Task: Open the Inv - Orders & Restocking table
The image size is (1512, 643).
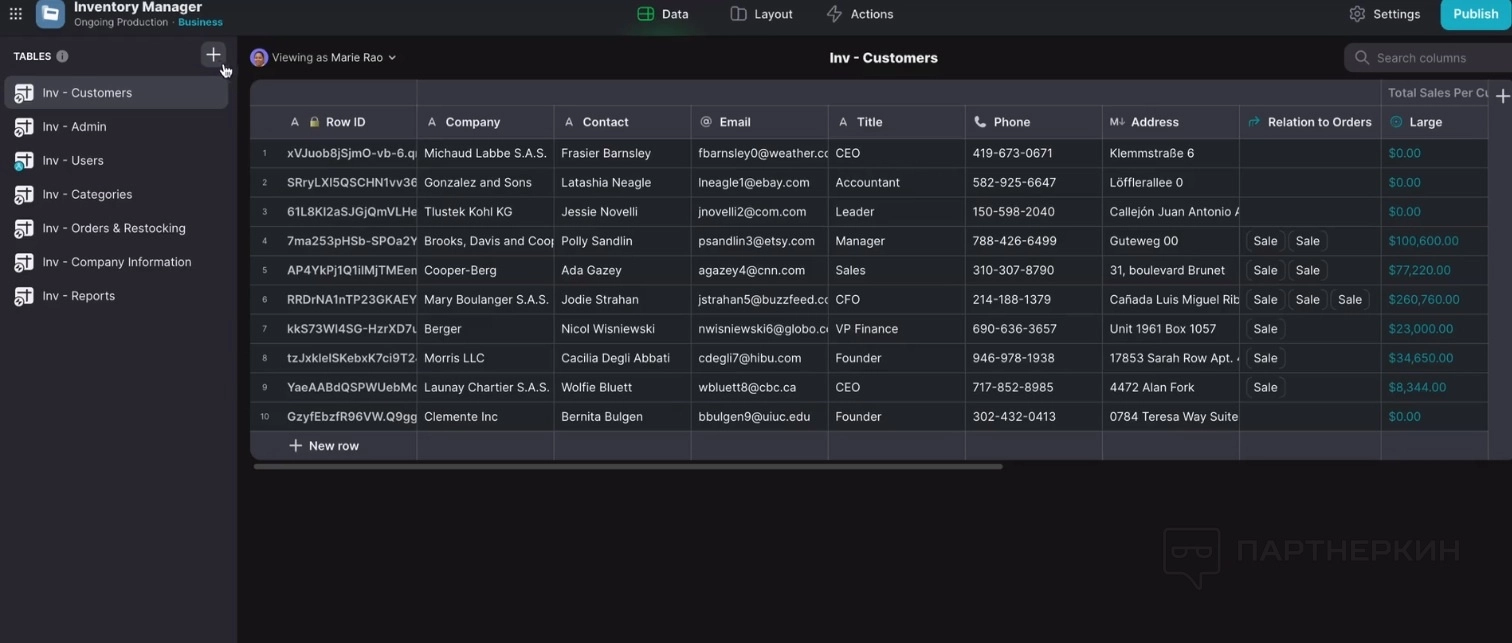Action: pyautogui.click(x=113, y=228)
